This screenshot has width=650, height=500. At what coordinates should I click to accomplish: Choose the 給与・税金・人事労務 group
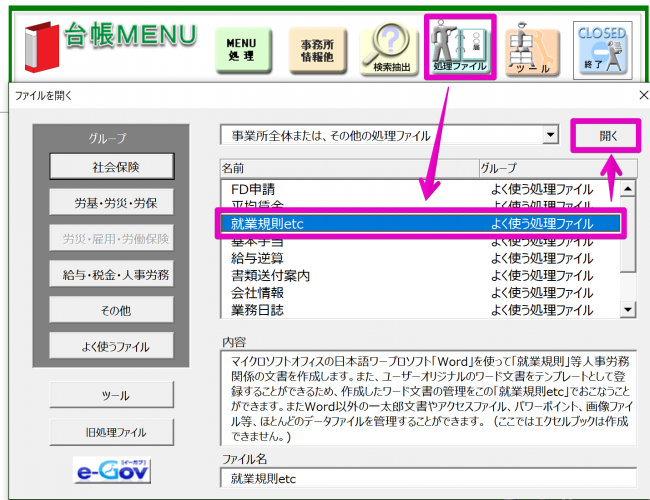coord(113,274)
